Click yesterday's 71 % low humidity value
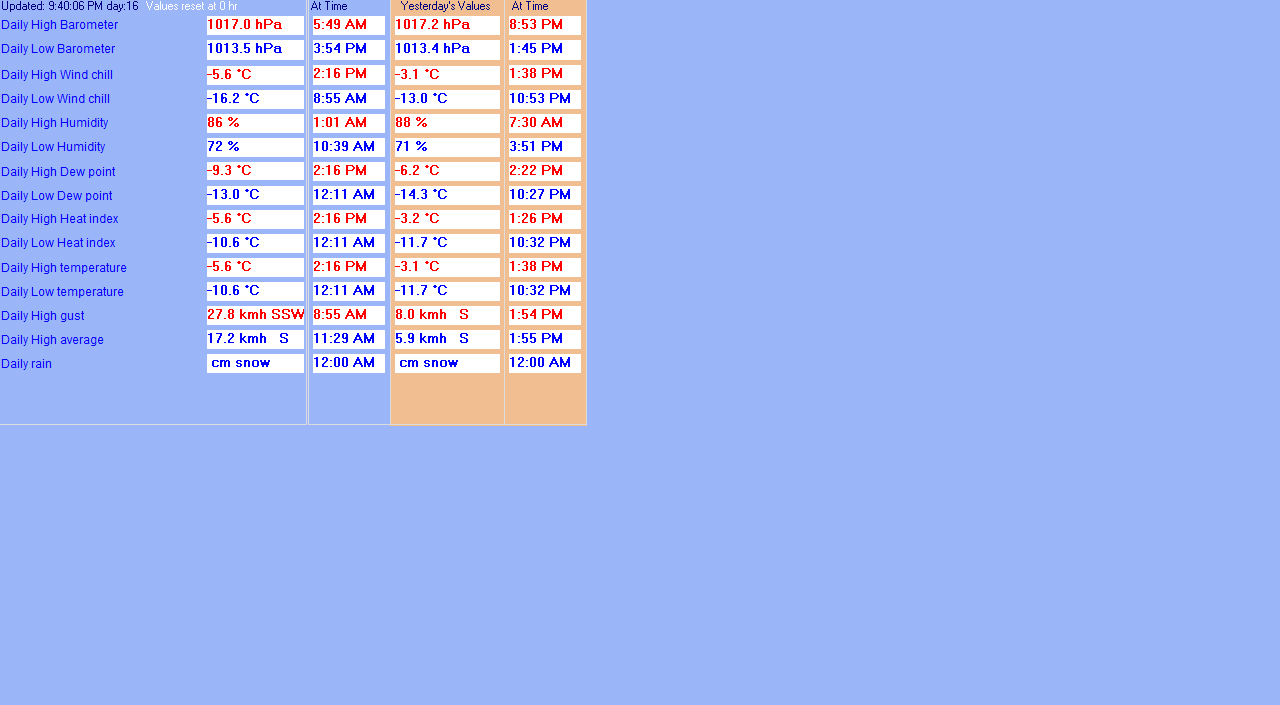1280x705 pixels. pos(447,147)
